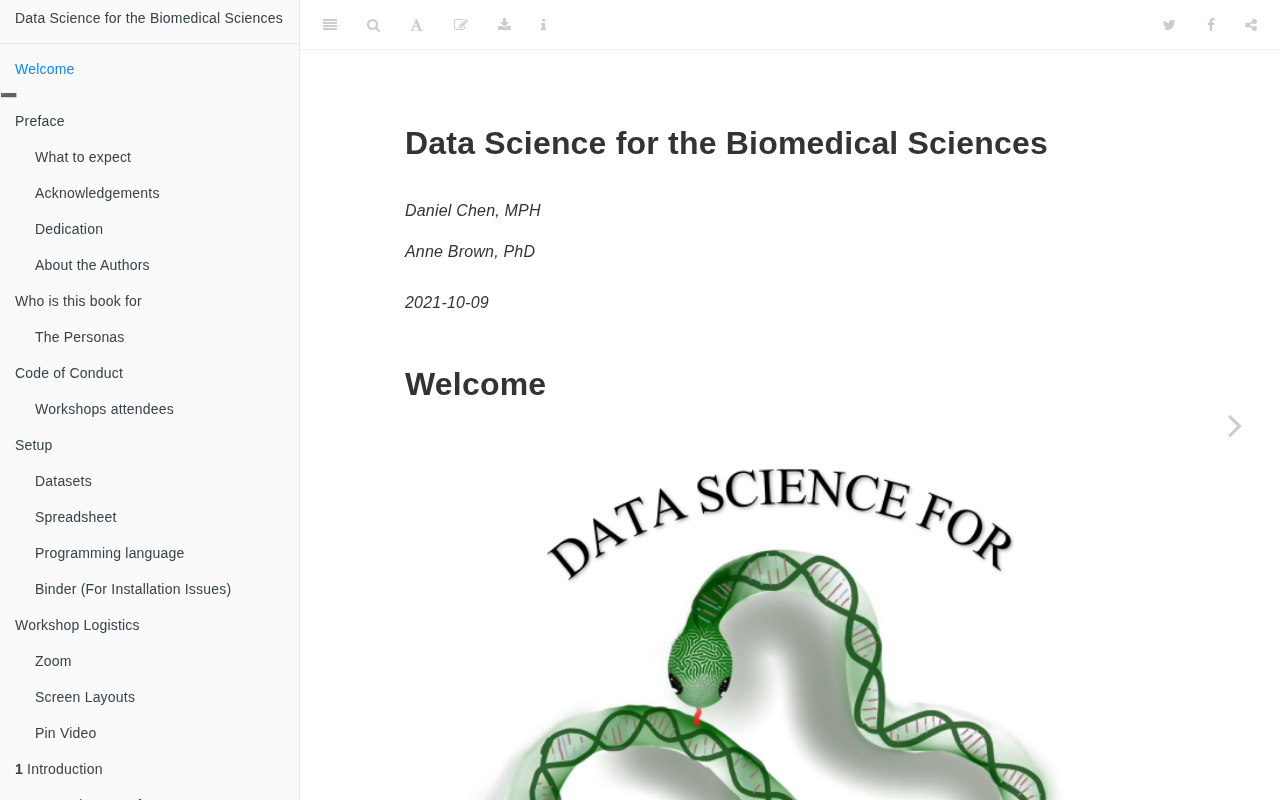Toggle the sidebar with the hamburger icon
The width and height of the screenshot is (1280, 800).
(330, 25)
